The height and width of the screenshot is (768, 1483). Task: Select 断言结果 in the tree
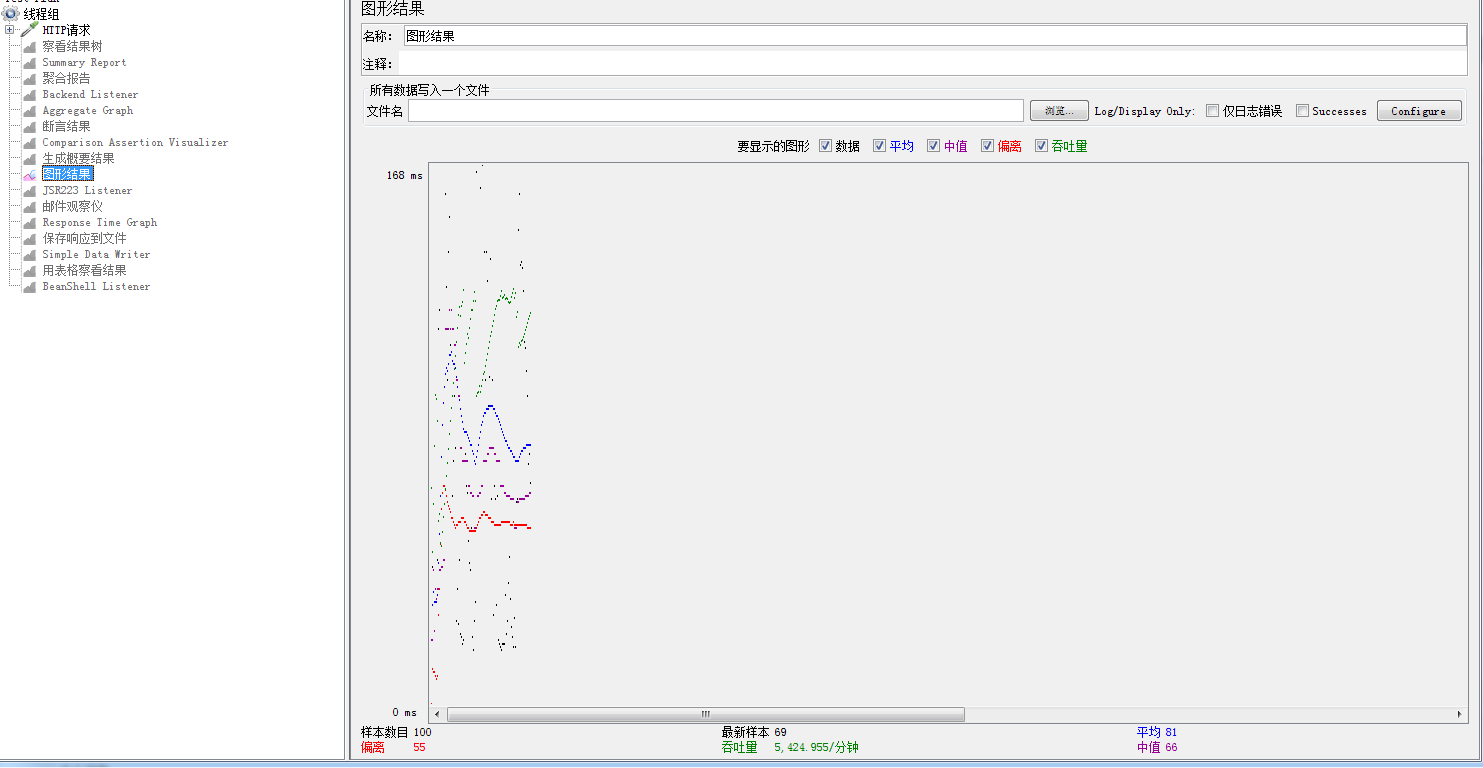66,127
